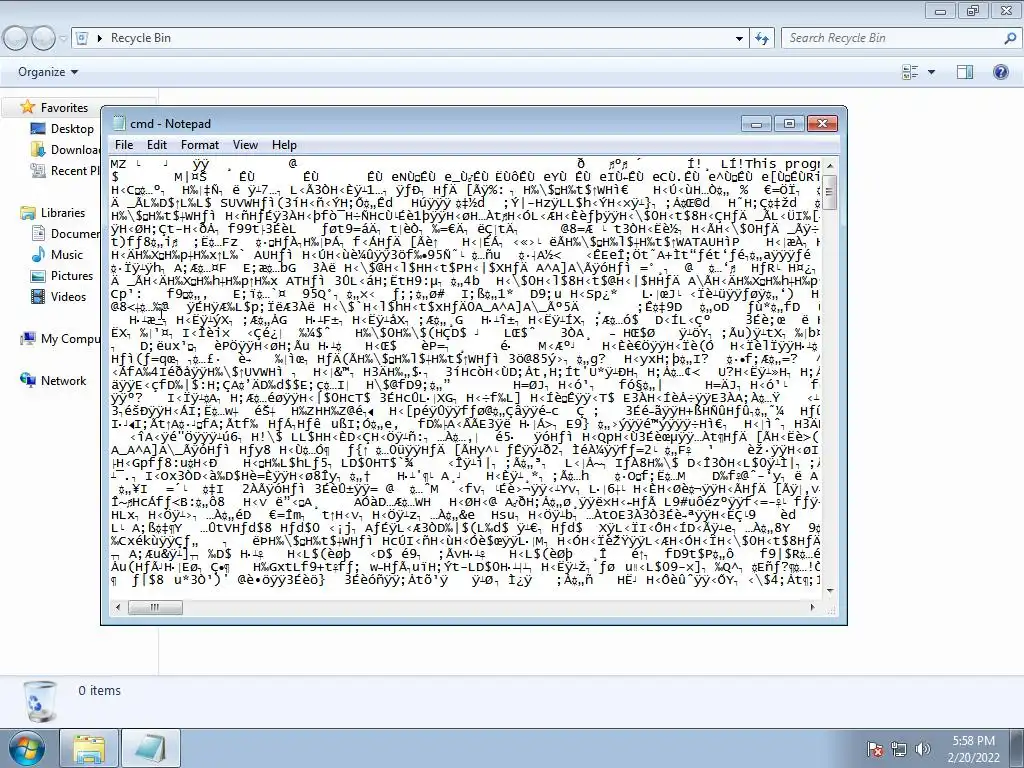
Task: Close the Explorer Recycle Bin window
Action: point(1006,10)
